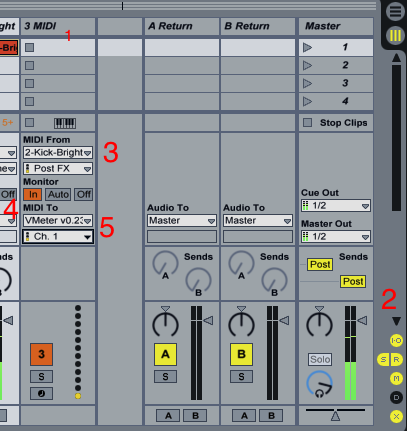This screenshot has width=407, height=431.
Task: Click 3 MIDI track stop button
Action: click(x=30, y=123)
